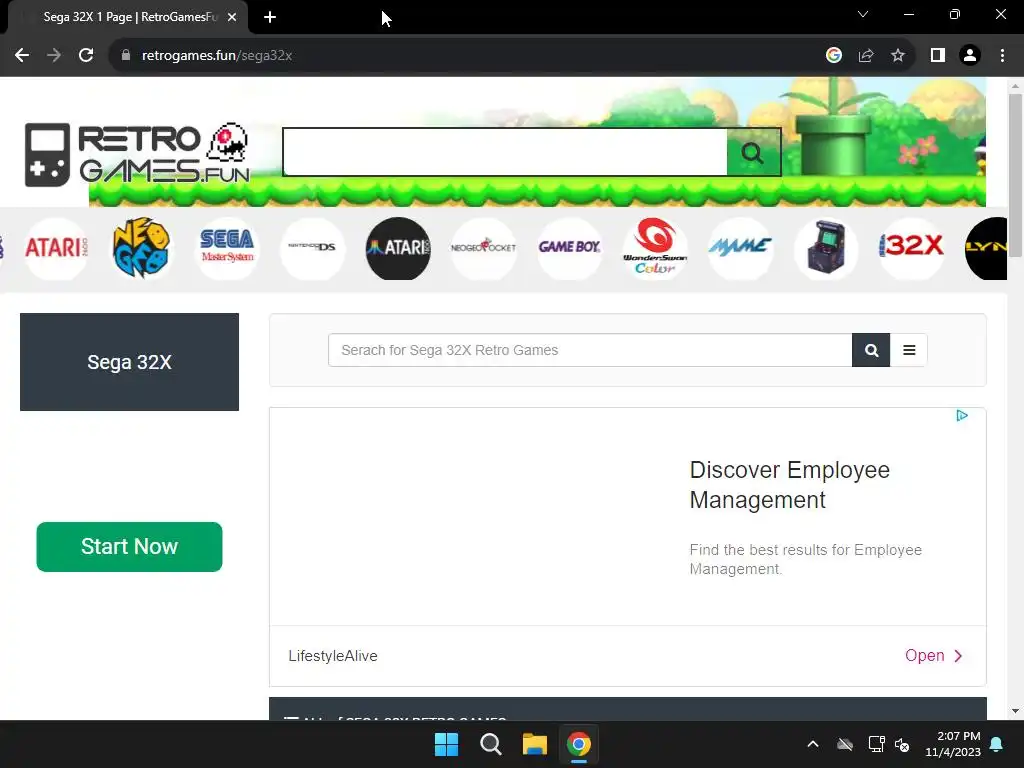Open Windows taskbar search
This screenshot has height=768, width=1024.
pos(490,744)
